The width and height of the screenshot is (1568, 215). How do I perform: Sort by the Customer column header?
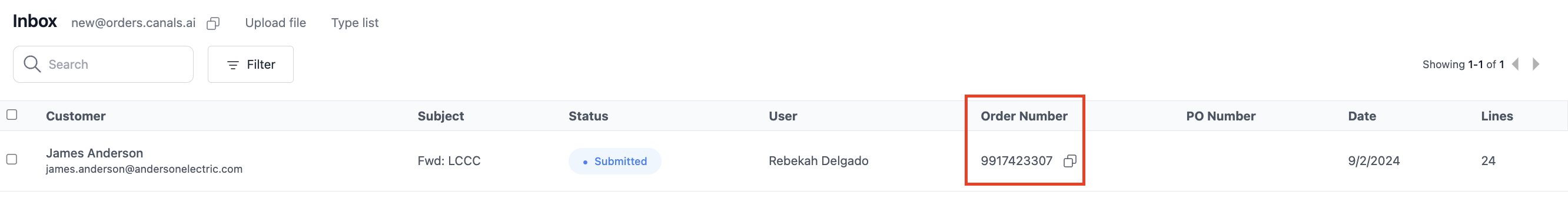tap(75, 116)
